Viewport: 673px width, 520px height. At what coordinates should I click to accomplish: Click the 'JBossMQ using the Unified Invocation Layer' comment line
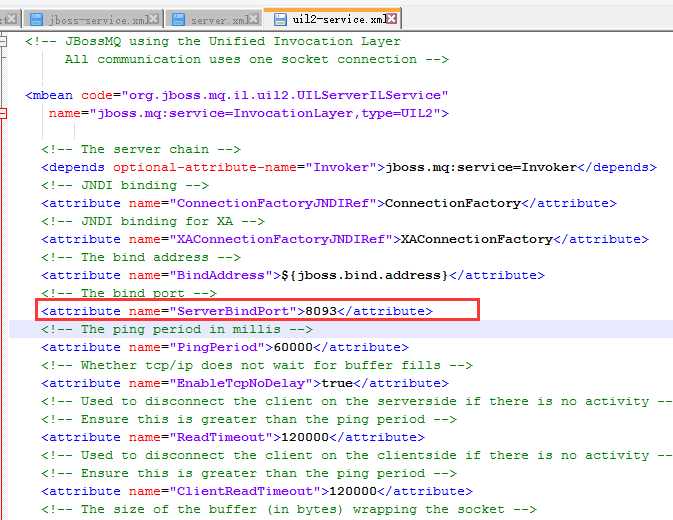213,42
